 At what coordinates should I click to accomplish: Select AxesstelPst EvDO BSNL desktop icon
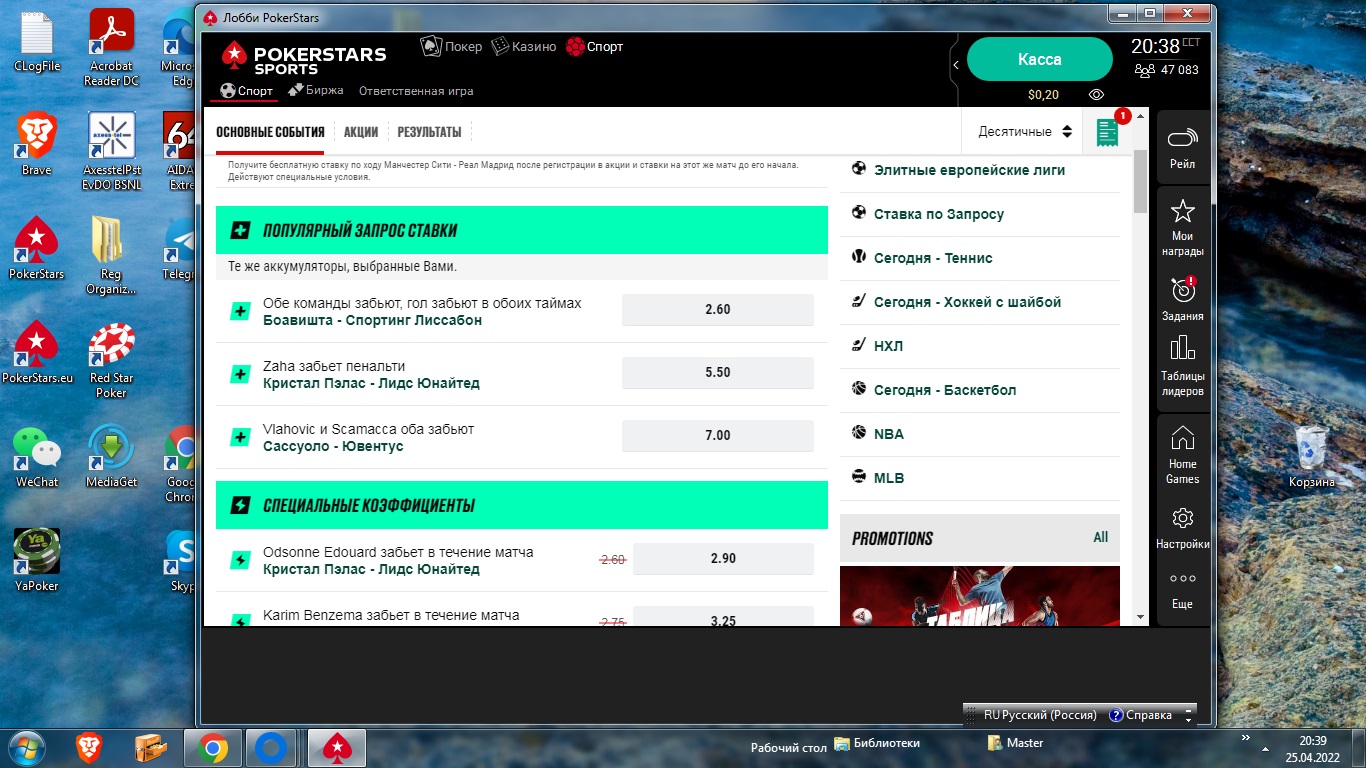(111, 150)
